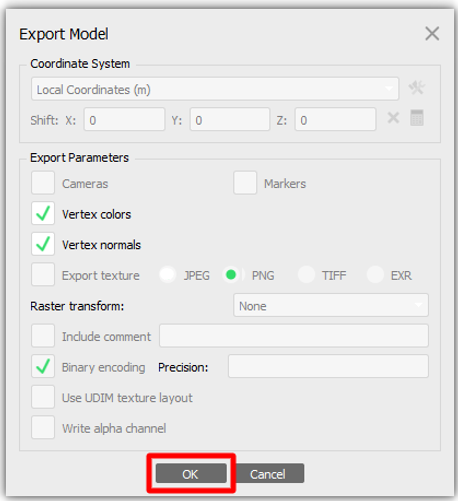Clear the shift values X icon
This screenshot has height=501, width=458.
click(393, 118)
